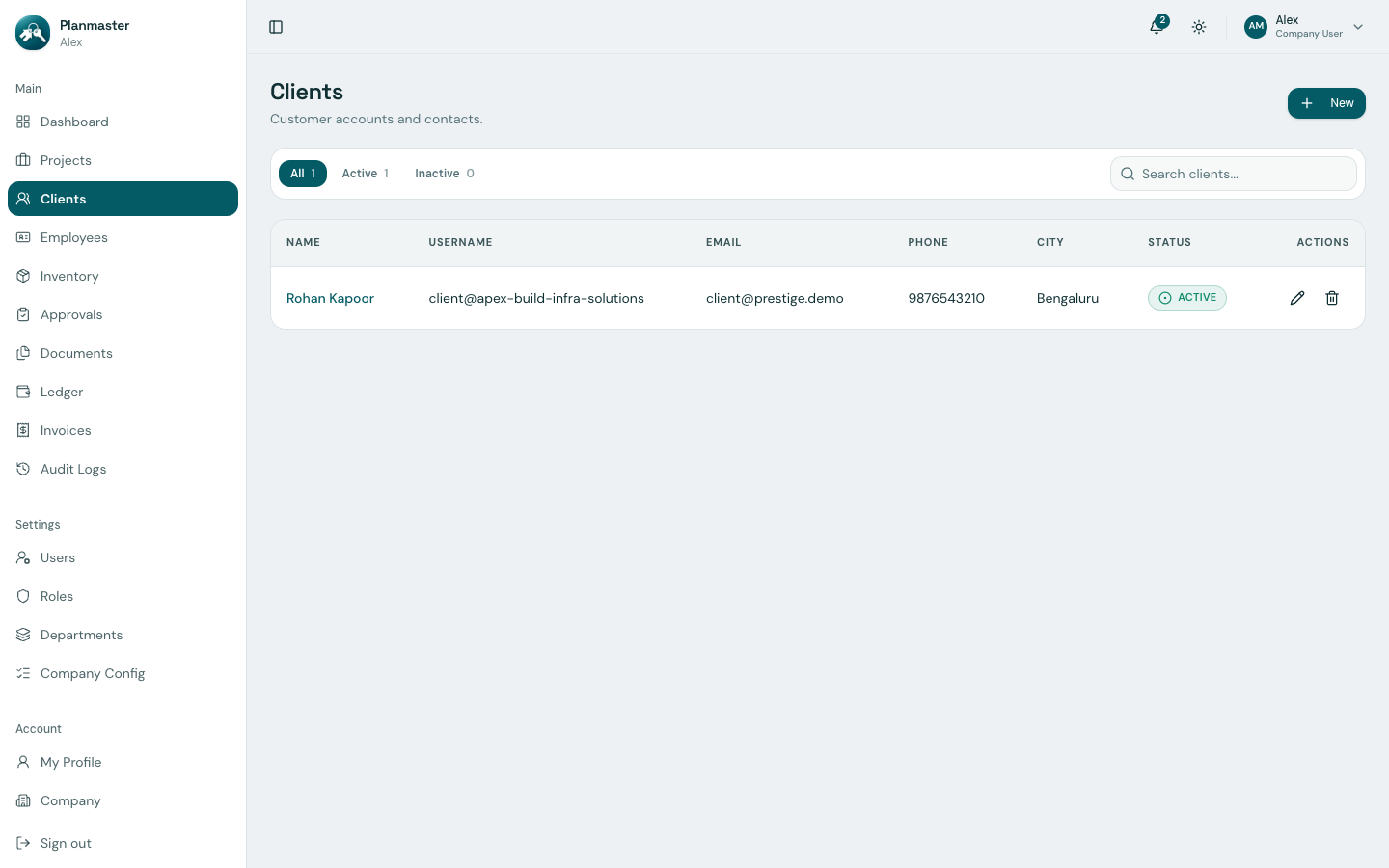Open Audit Logs
The height and width of the screenshot is (868, 1389).
click(123, 469)
